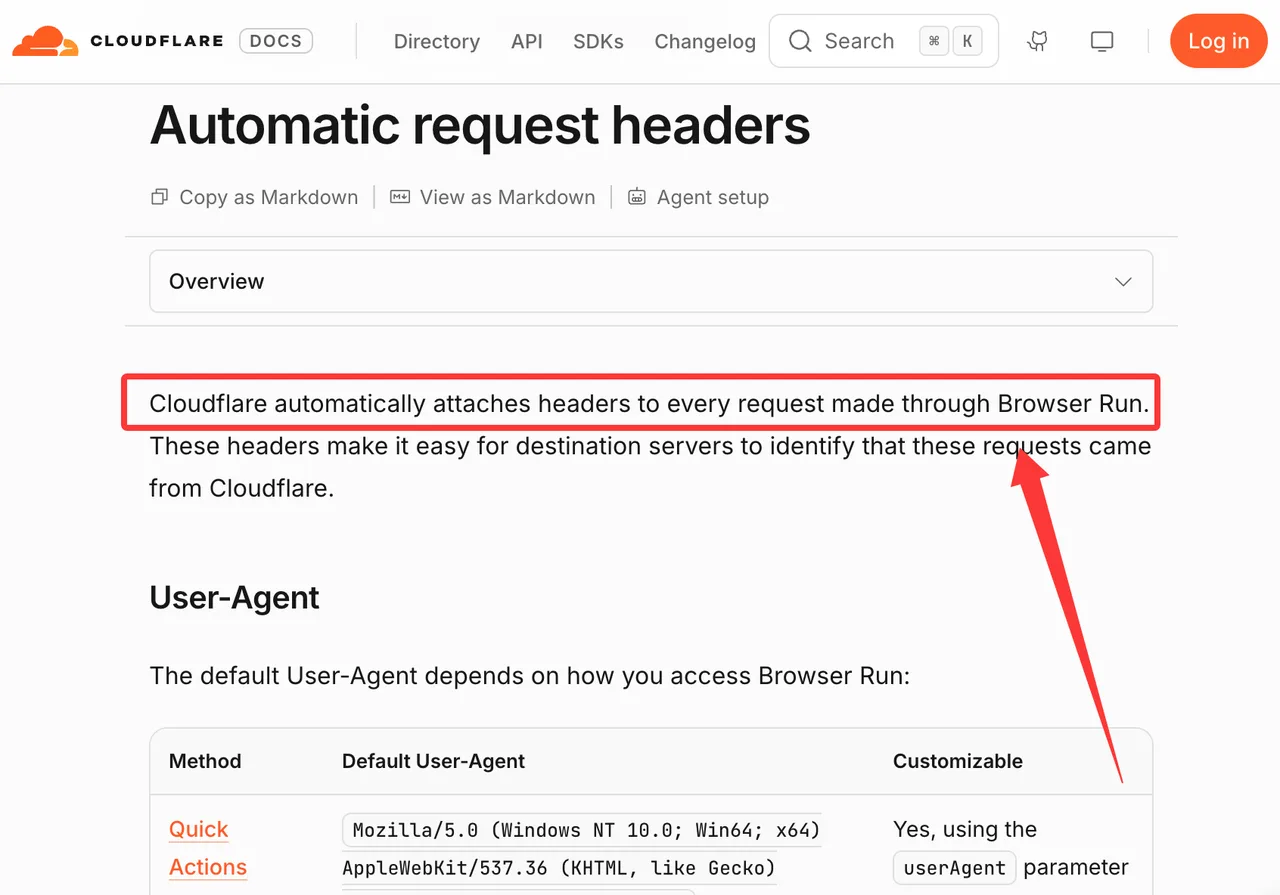1280x895 pixels.
Task: Click the sentence starting "The default User-Agent depends"
Action: [x=530, y=676]
